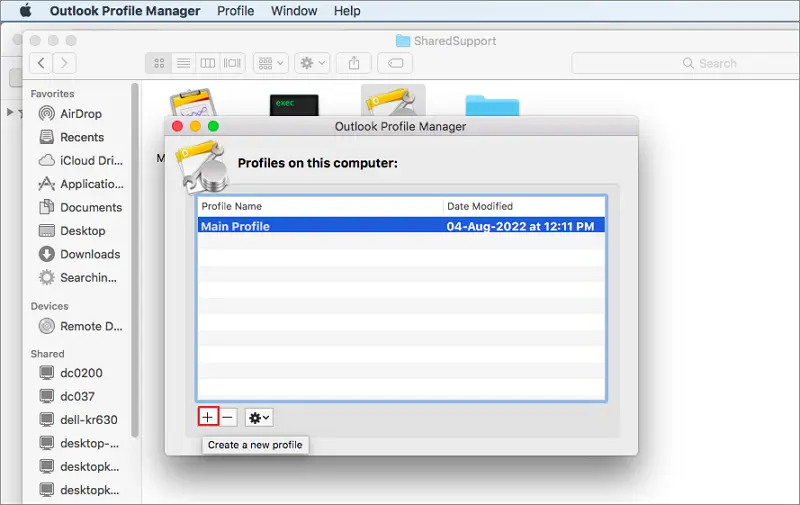Image resolution: width=800 pixels, height=505 pixels.
Task: Open Downloads in Finder sidebar
Action: [x=90, y=255]
